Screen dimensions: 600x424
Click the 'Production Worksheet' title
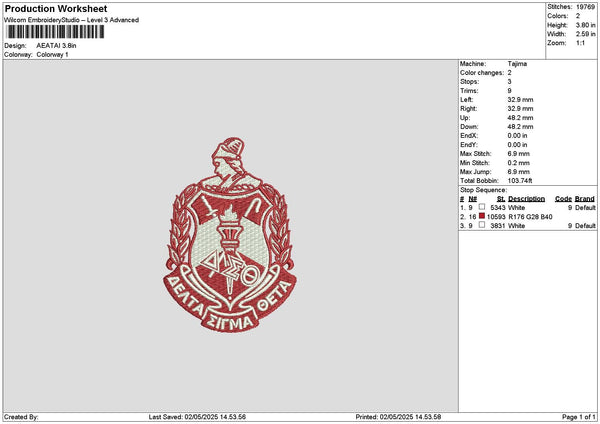[56, 9]
